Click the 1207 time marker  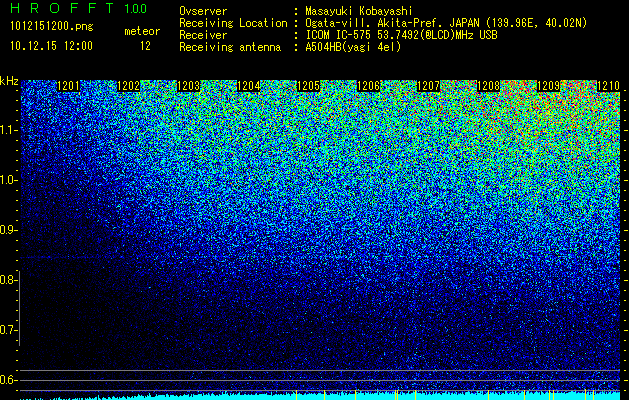[428, 86]
